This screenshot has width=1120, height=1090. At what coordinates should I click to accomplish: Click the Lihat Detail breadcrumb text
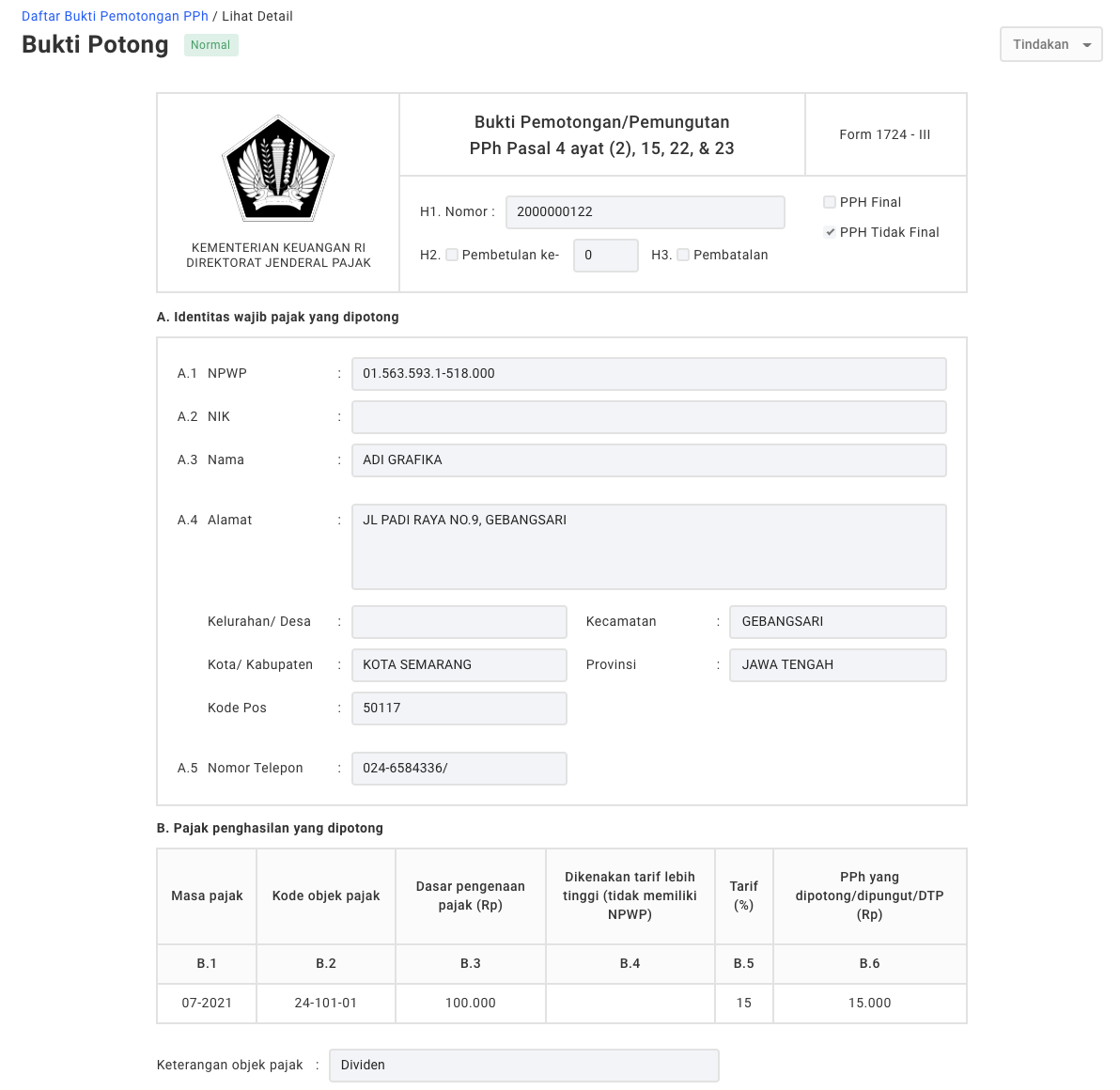[x=257, y=16]
